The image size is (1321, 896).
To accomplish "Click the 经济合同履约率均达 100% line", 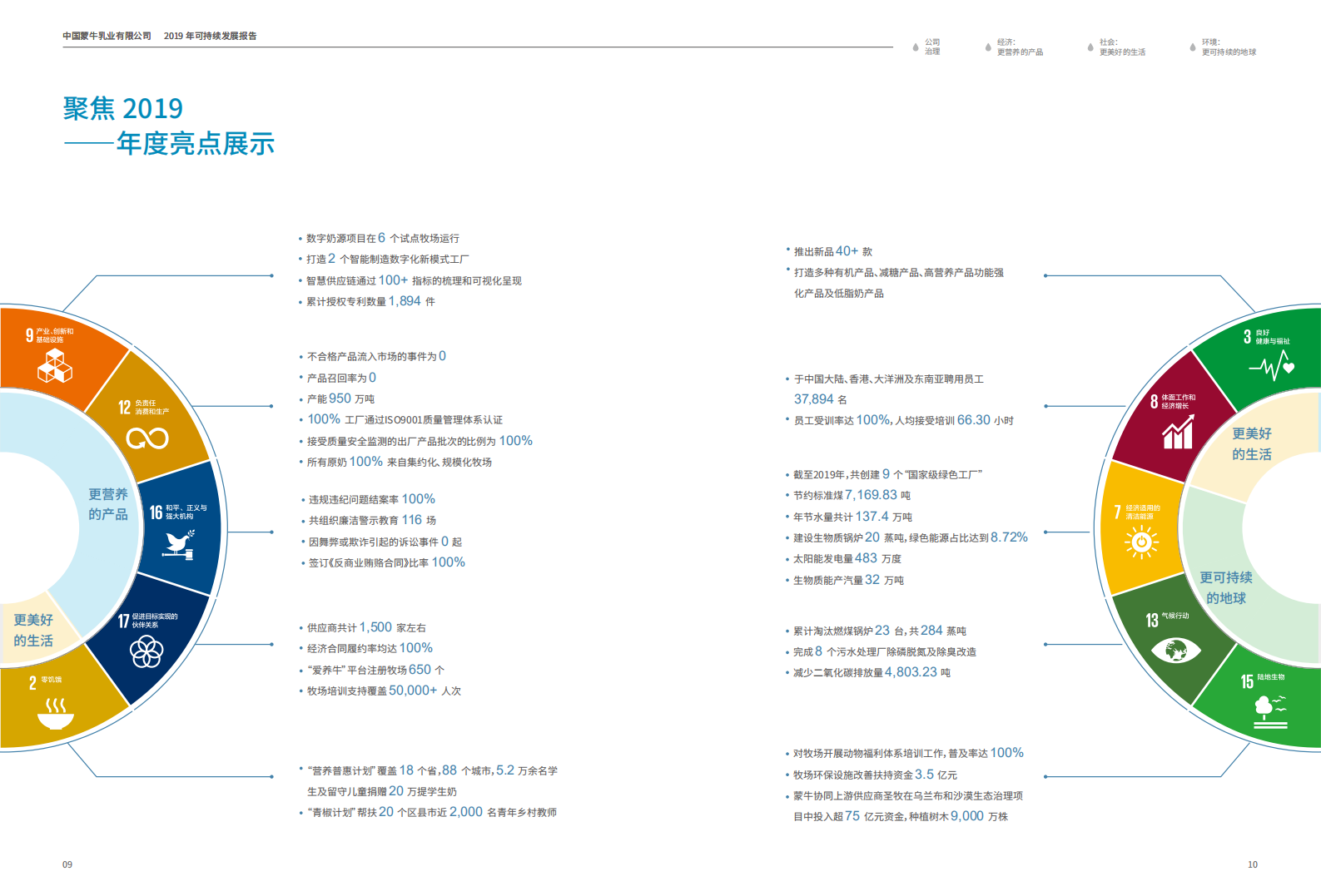I will [x=370, y=648].
